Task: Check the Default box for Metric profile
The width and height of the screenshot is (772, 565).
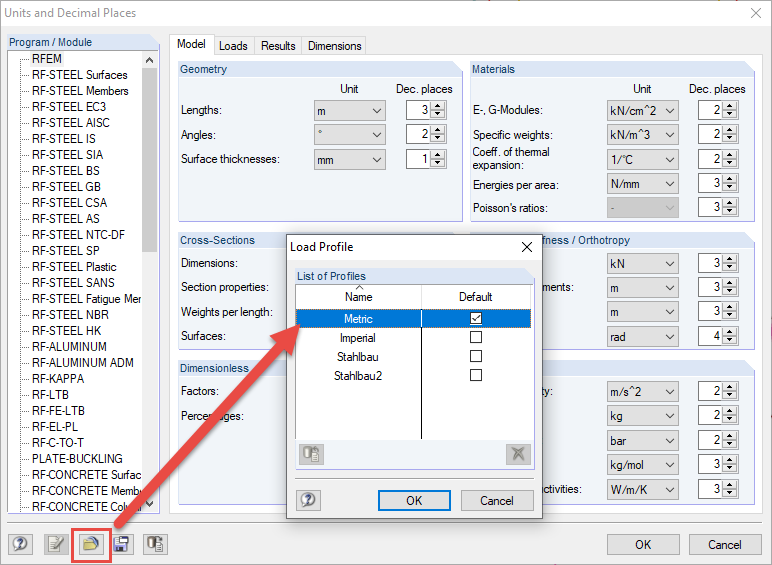Action: click(x=476, y=318)
